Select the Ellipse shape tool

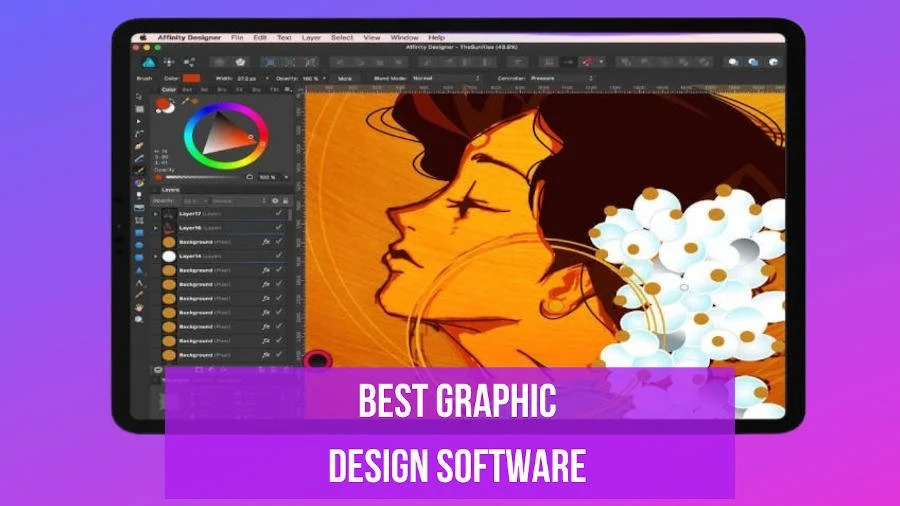[x=139, y=246]
